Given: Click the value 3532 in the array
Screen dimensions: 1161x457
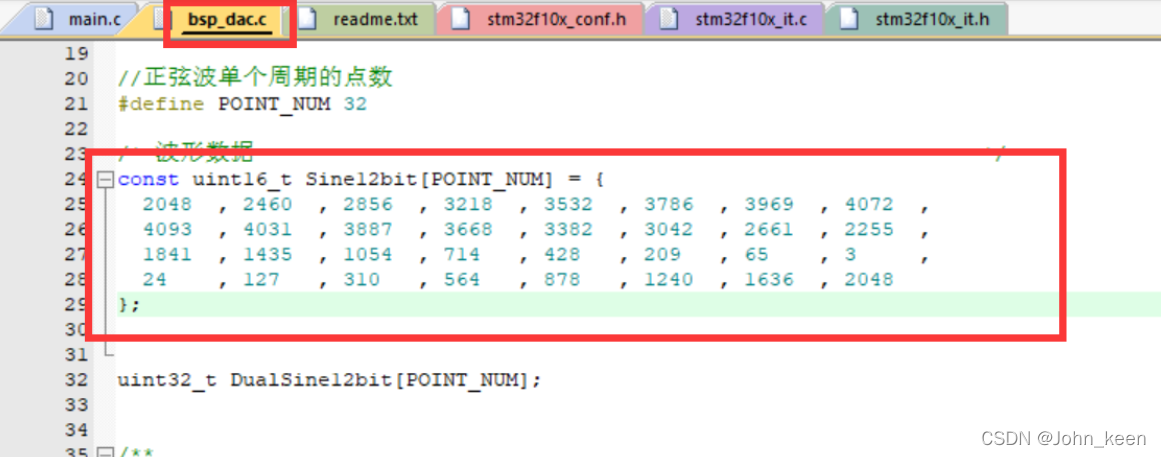Looking at the screenshot, I should [569, 204].
